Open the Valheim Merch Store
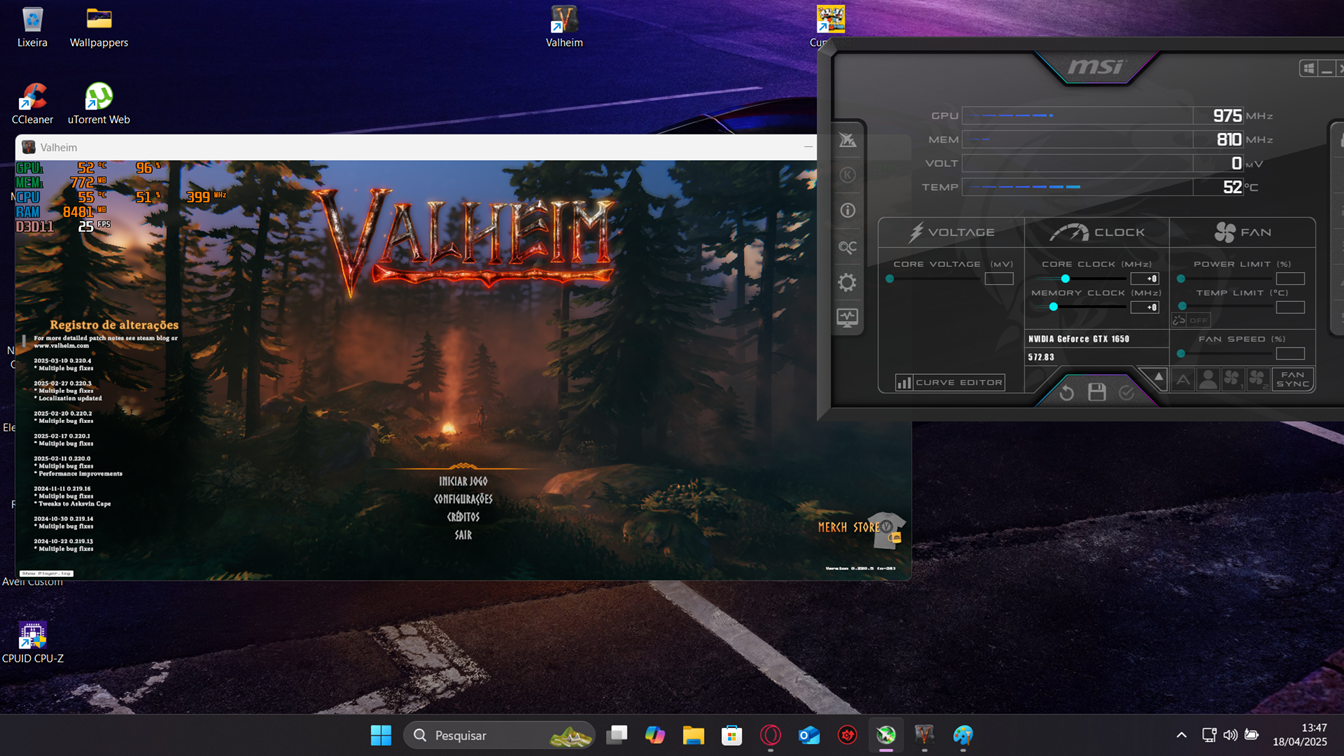 [x=861, y=529]
